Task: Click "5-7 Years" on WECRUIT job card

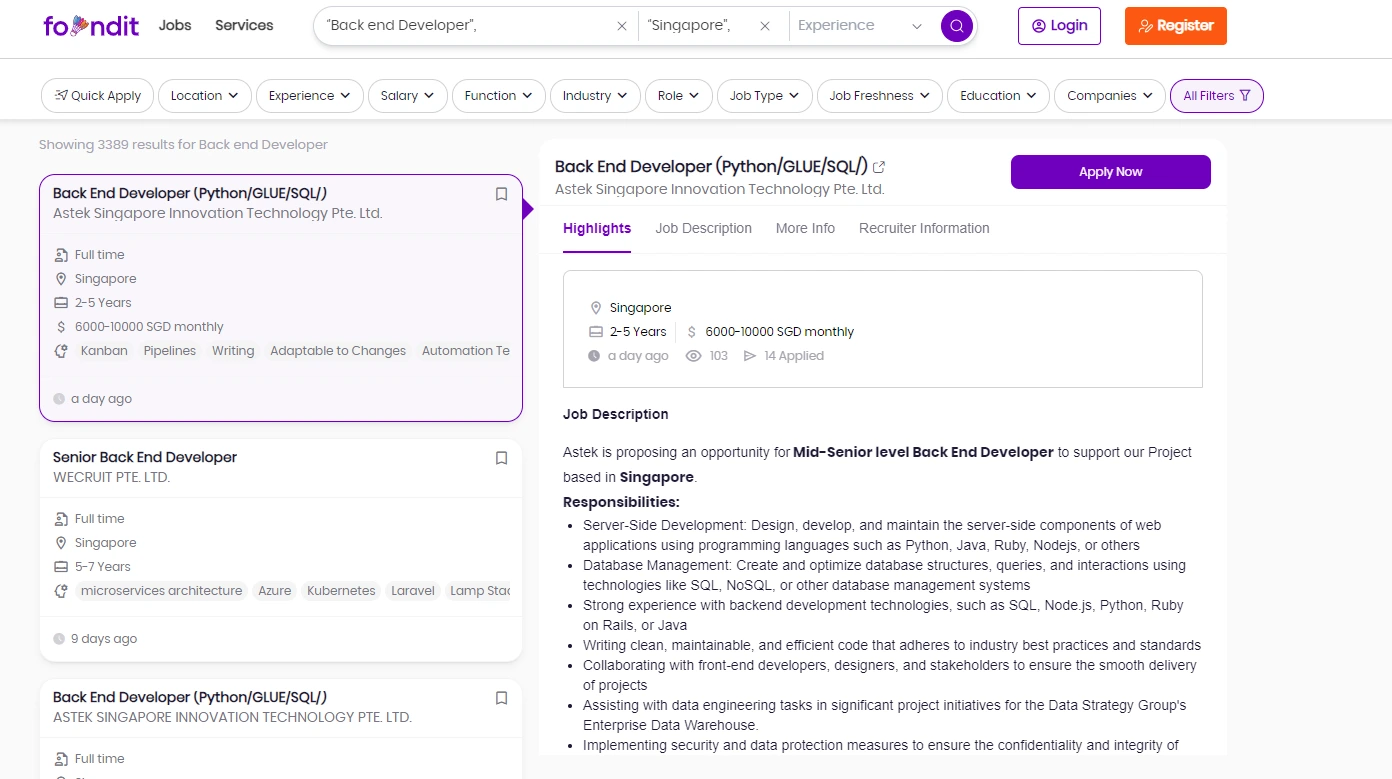Action: tap(103, 567)
